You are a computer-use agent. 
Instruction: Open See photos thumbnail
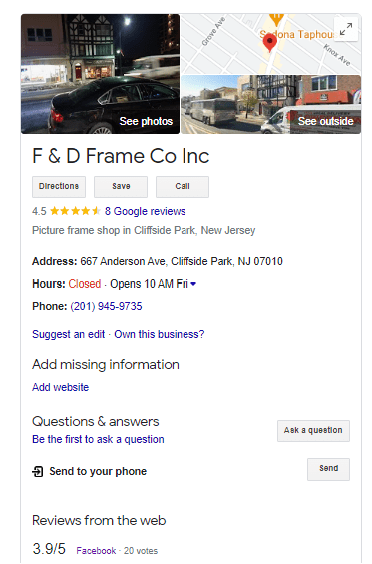click(x=100, y=74)
